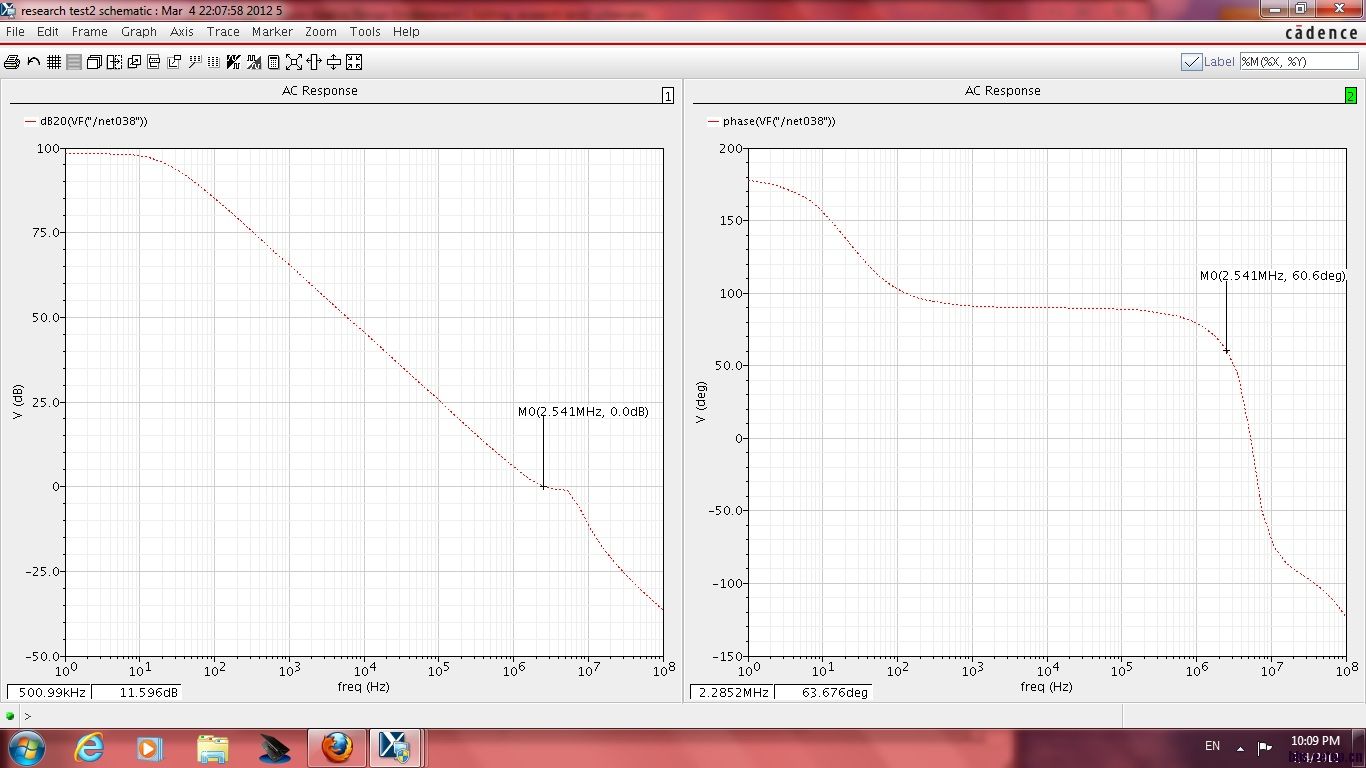The height and width of the screenshot is (768, 1366).
Task: Open Windows Media Player from the taskbar
Action: (x=150, y=748)
